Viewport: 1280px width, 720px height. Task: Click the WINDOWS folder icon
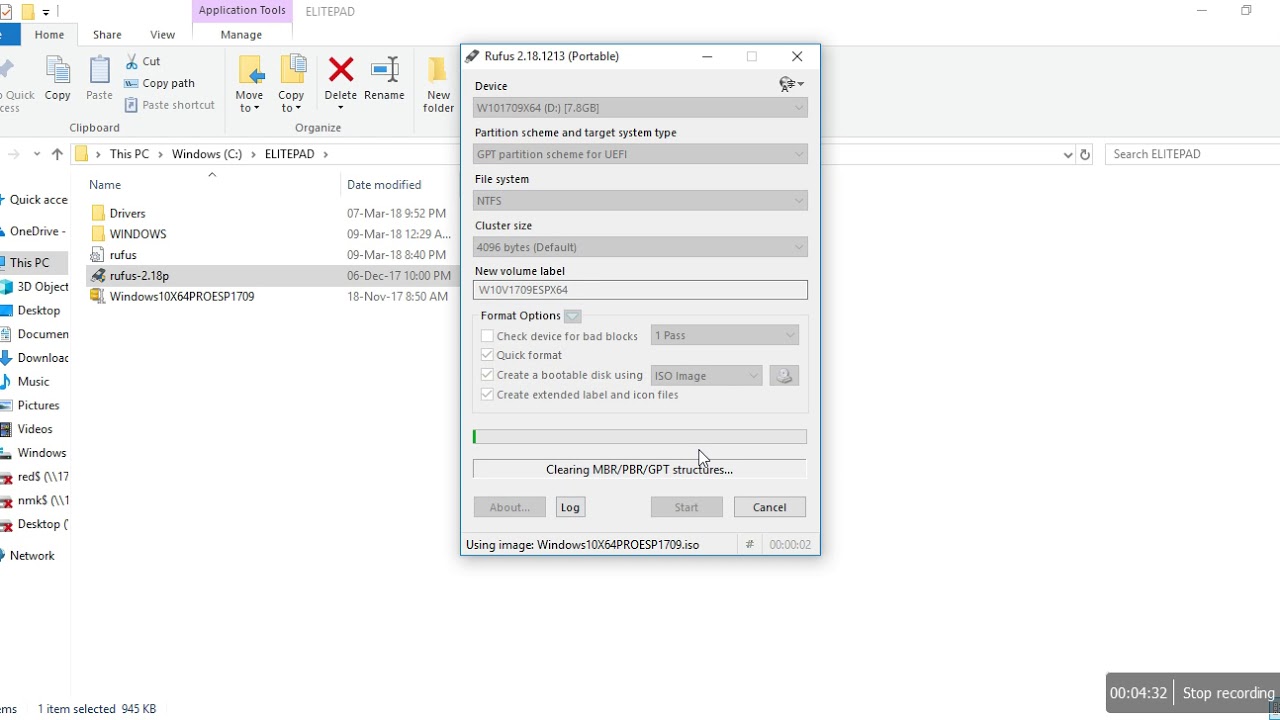(97, 234)
